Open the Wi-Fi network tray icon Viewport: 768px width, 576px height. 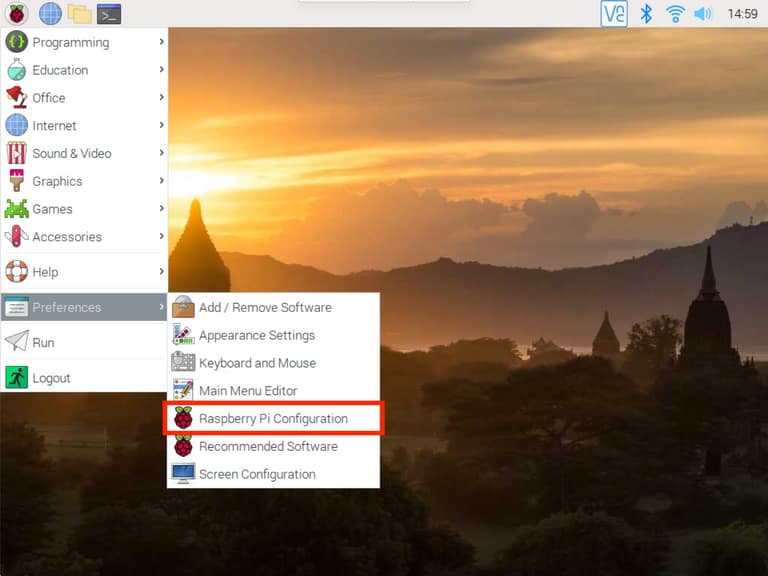(x=675, y=14)
